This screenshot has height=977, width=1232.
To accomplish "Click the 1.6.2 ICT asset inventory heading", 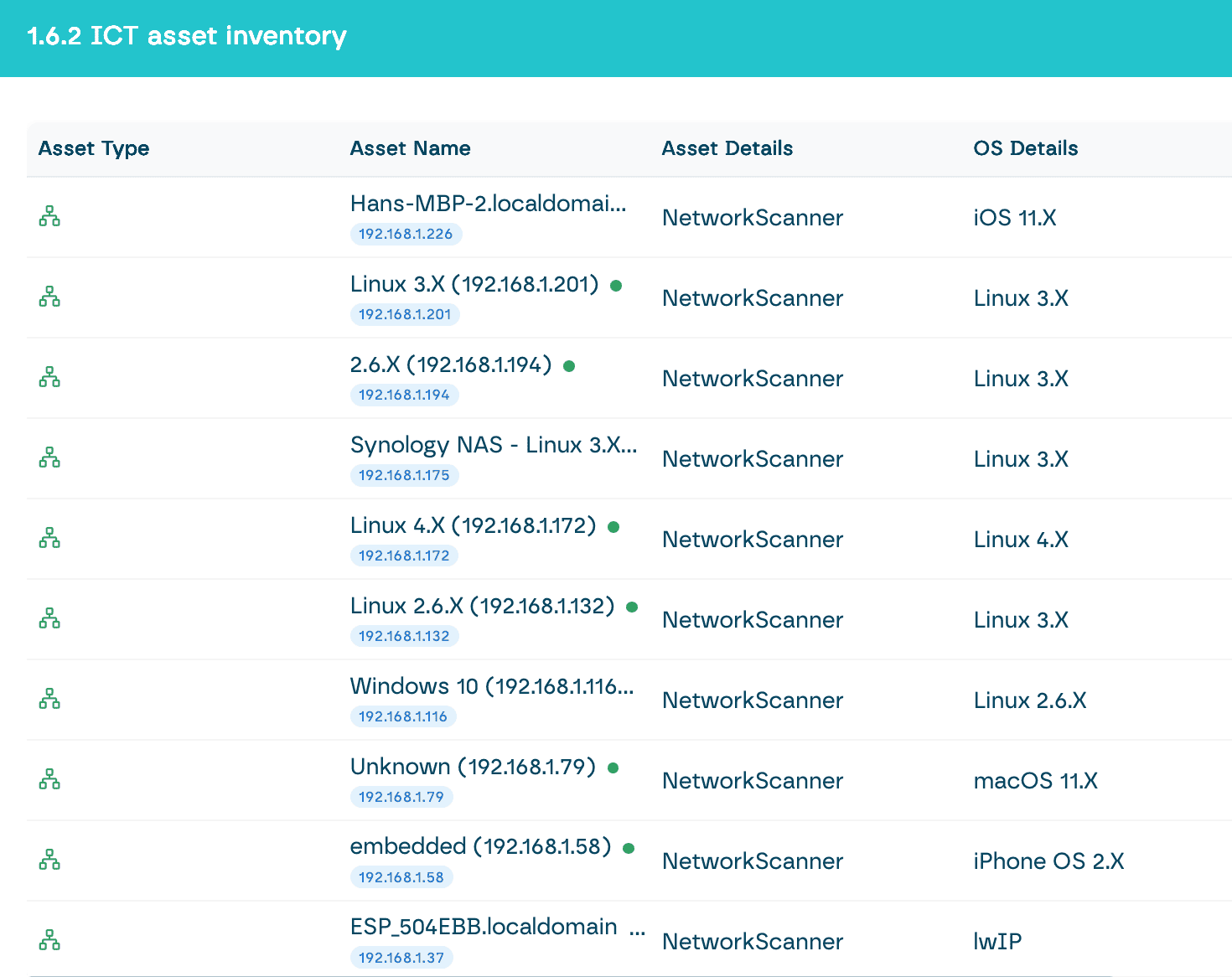I will (187, 36).
